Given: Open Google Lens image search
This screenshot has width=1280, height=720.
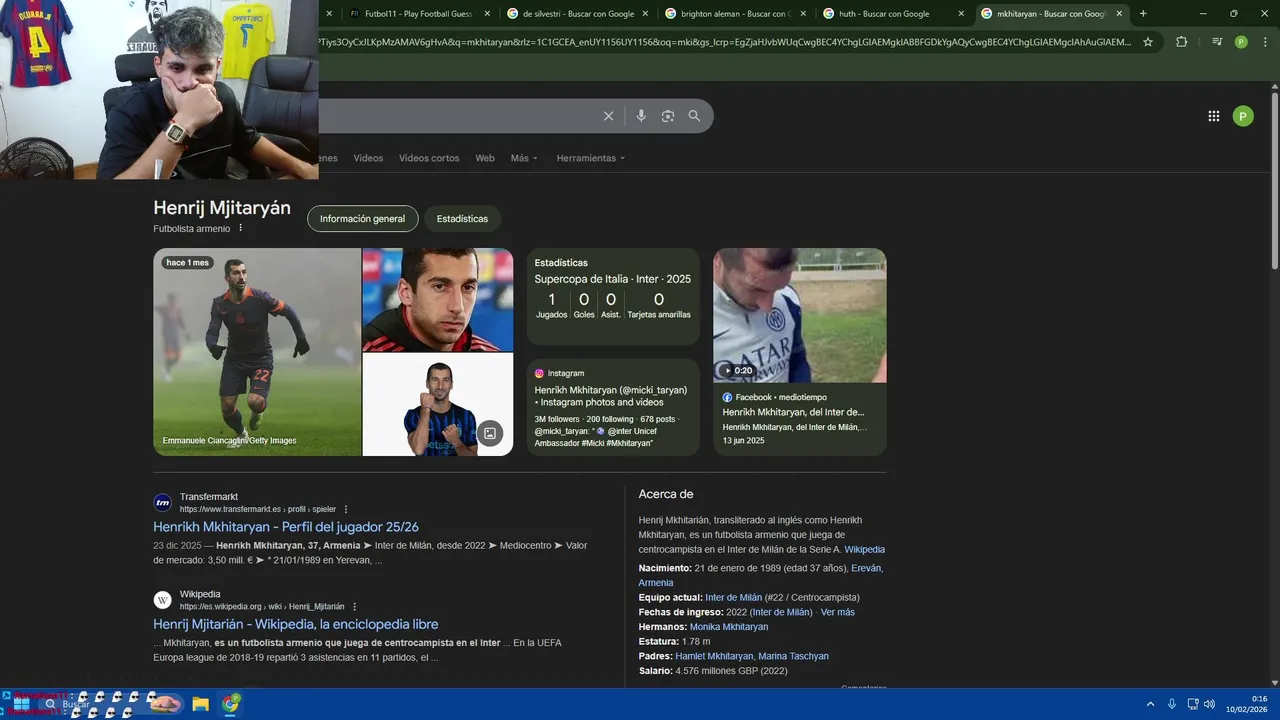Looking at the screenshot, I should (668, 116).
